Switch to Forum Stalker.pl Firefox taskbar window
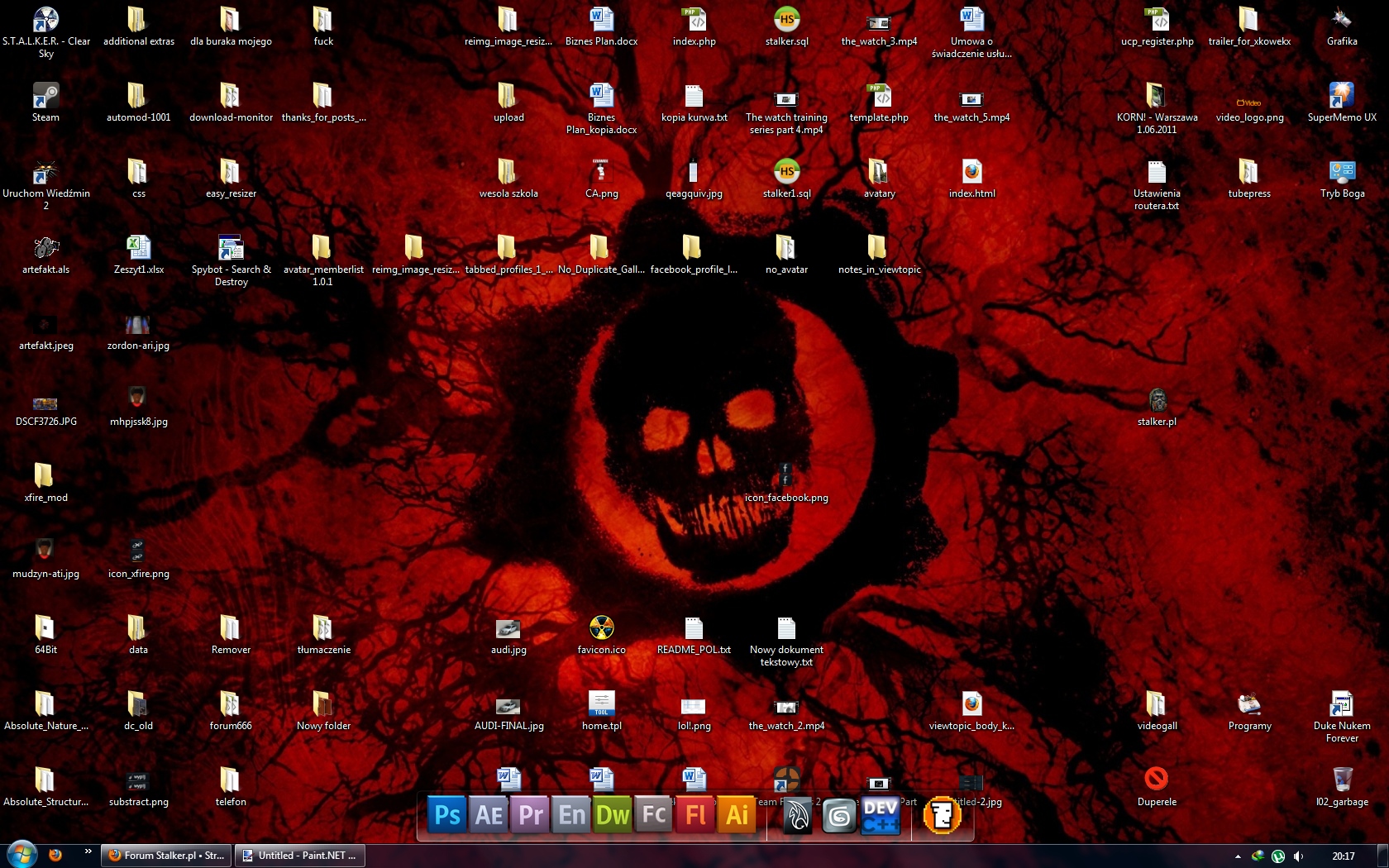Screen dimensions: 1389x868 [x=168, y=856]
